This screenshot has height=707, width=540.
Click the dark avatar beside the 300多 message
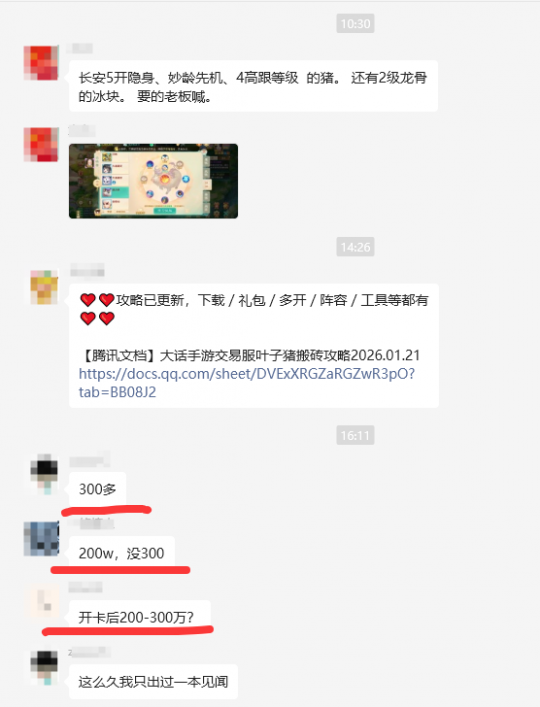tap(44, 474)
